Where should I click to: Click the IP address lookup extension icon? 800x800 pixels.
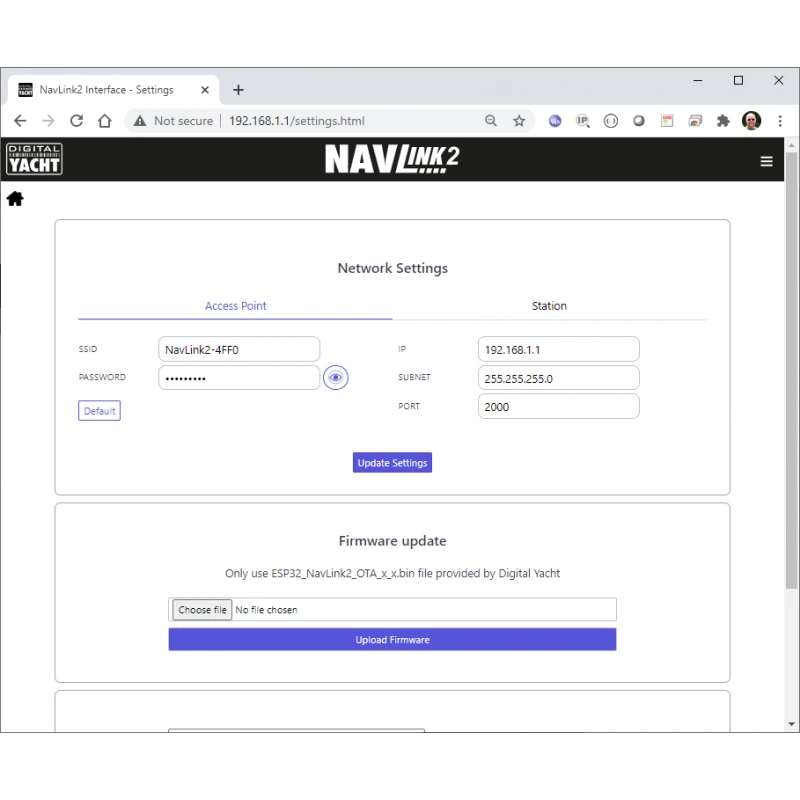tap(583, 120)
